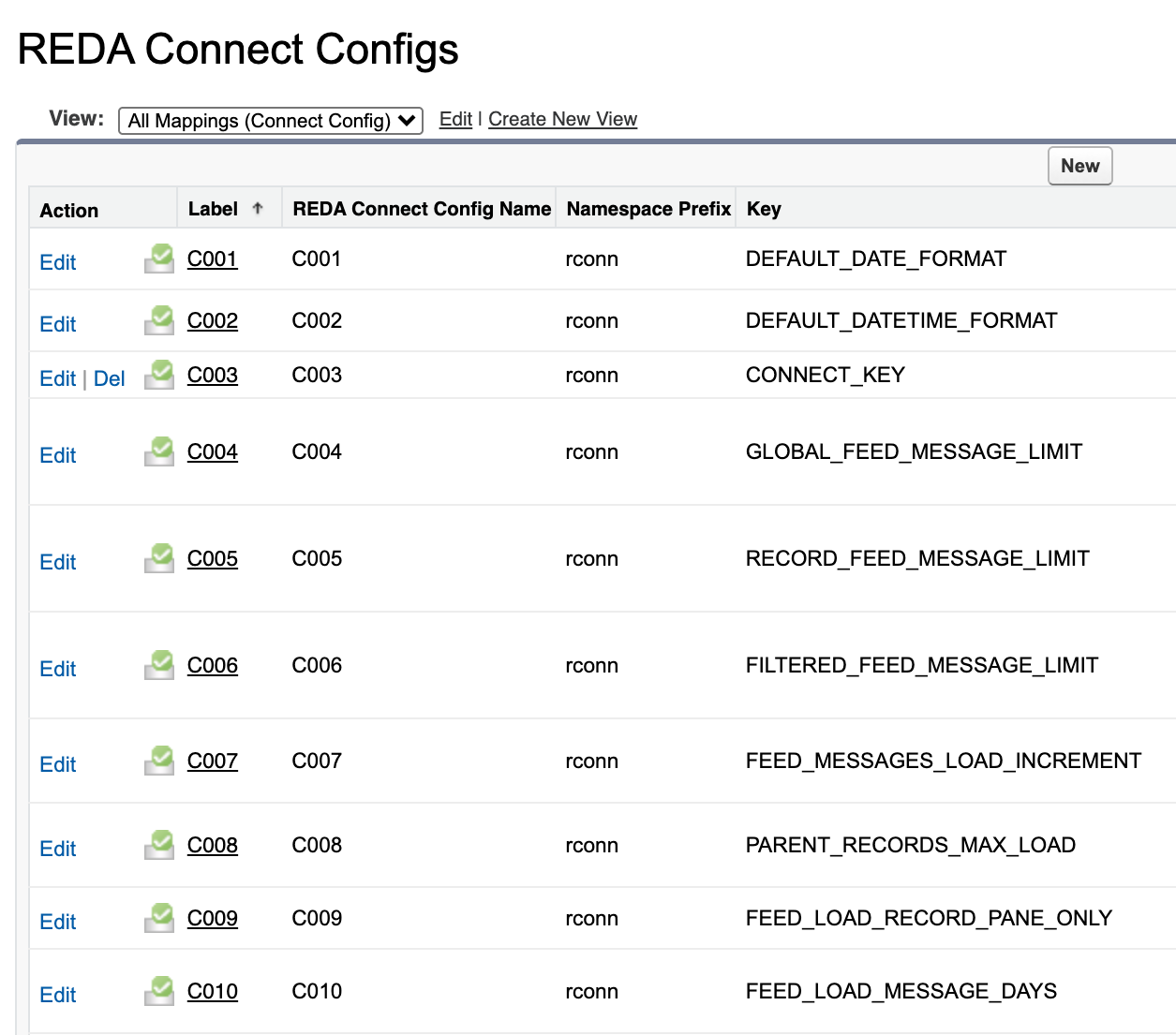Select the FEED_LOAD_MESSAGE_DAYS key cell
1176x1035 pixels.
click(x=901, y=991)
